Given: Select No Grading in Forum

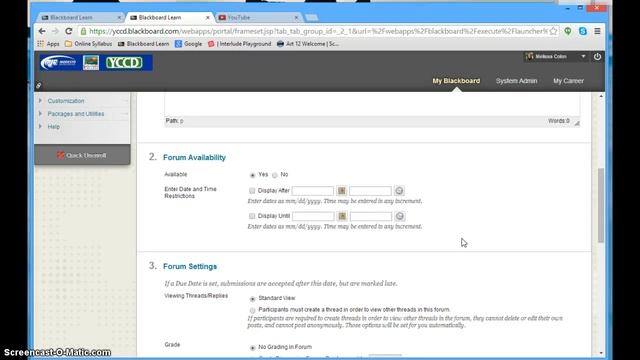Looking at the screenshot, I should pos(252,348).
